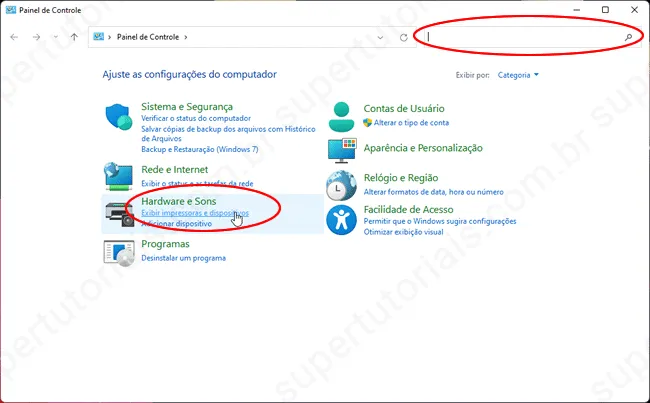Open Sistema e Segurança heading

[x=187, y=107]
